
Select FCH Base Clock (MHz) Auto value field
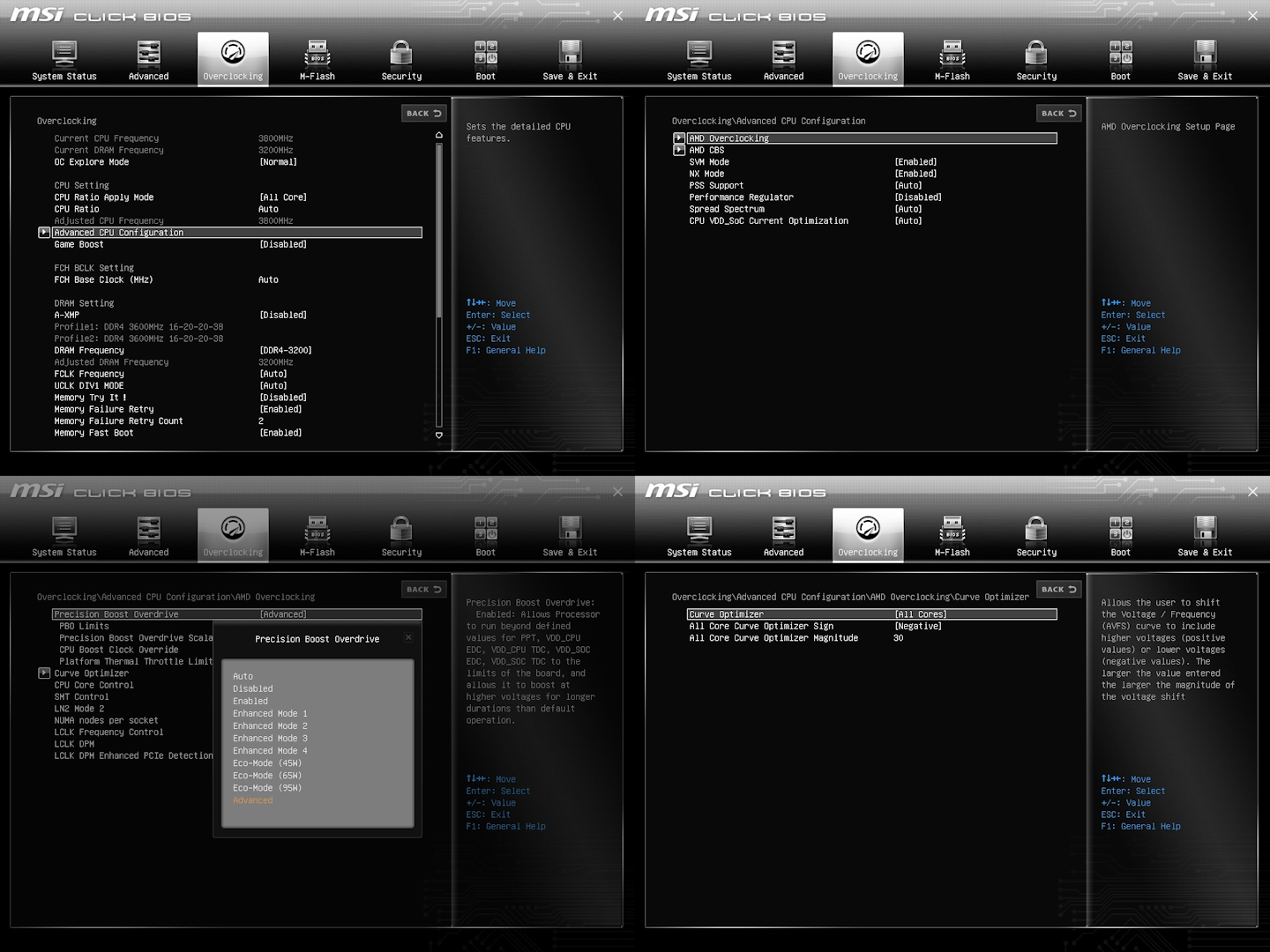point(268,279)
